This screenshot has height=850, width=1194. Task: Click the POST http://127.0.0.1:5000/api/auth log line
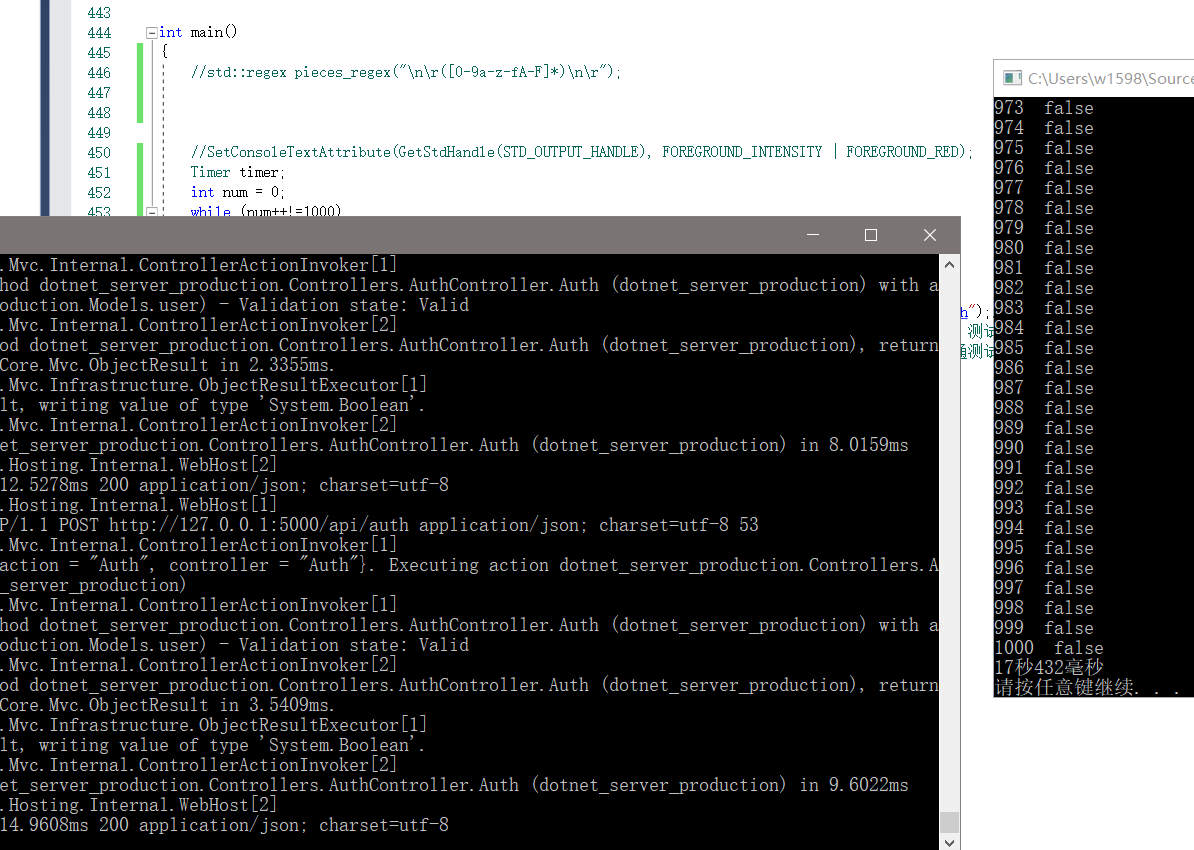(379, 525)
